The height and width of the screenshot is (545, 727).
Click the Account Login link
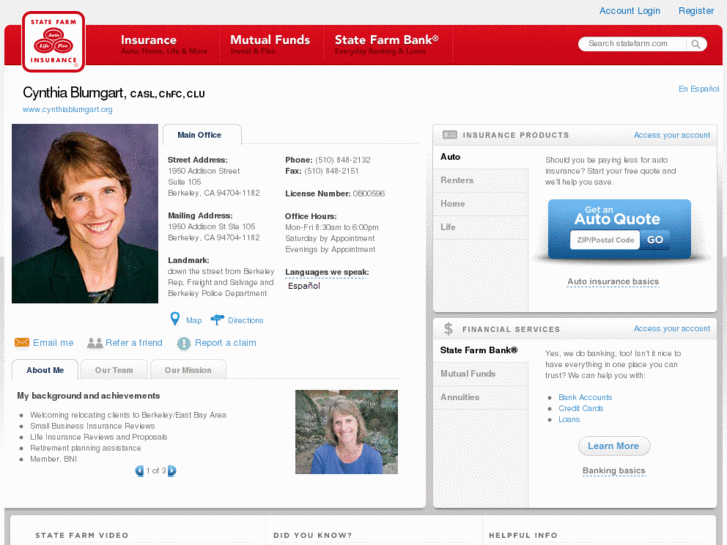coord(630,11)
